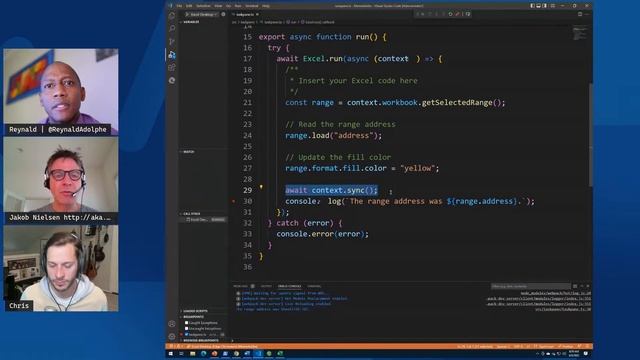
Task: Open the Help menu
Action: tap(266, 6)
